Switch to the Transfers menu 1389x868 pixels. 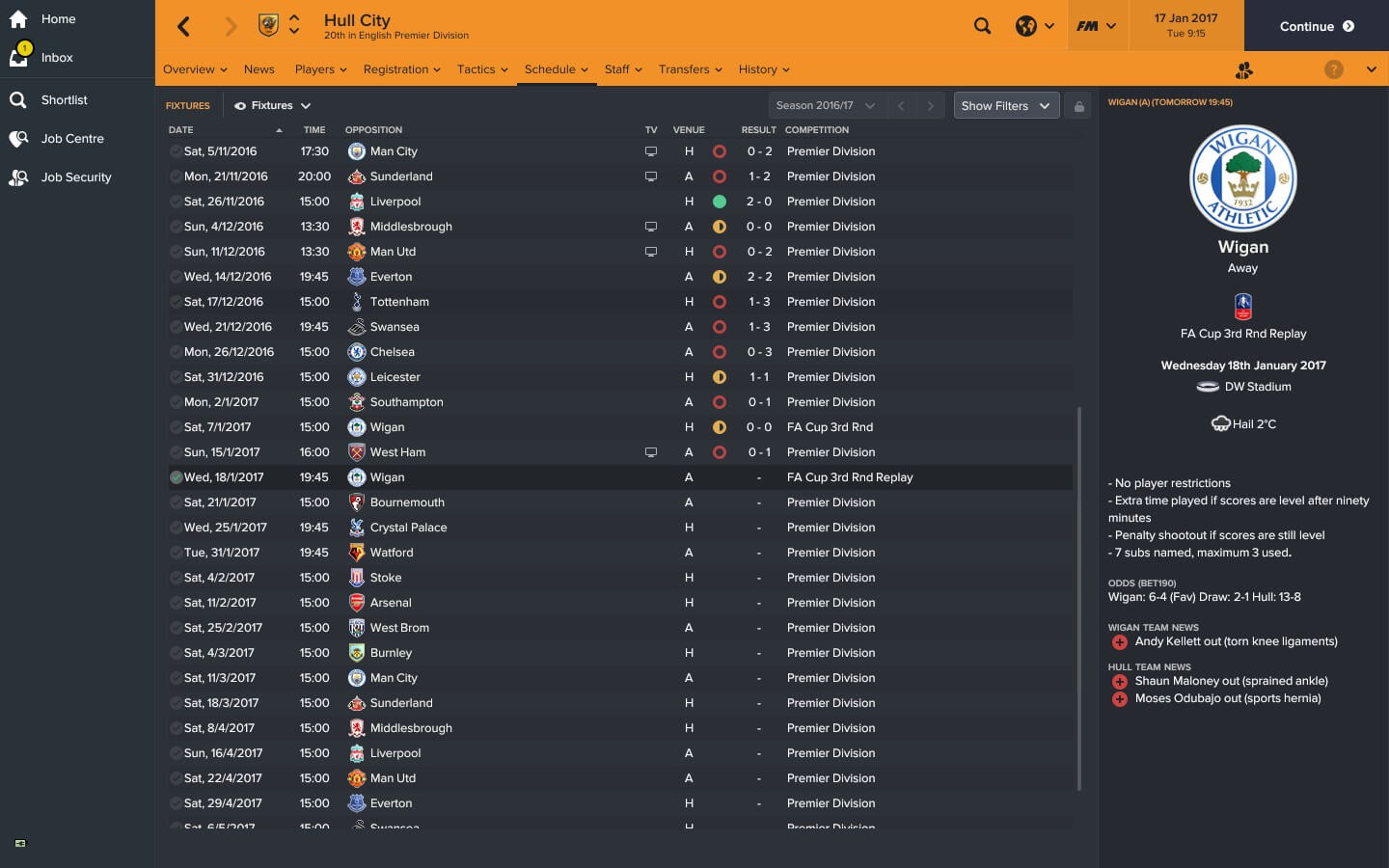(690, 69)
